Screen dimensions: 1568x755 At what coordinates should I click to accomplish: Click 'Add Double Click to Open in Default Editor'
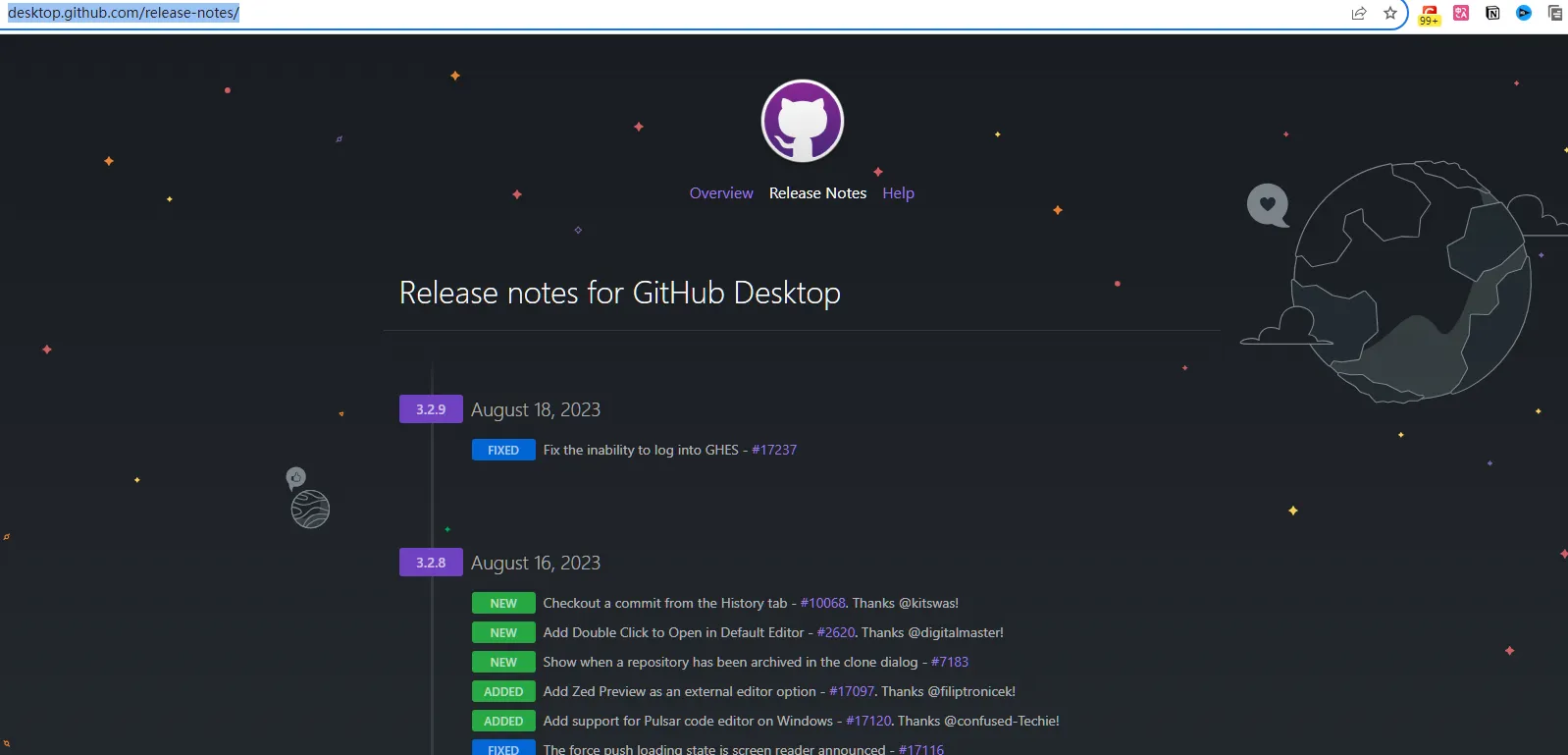[674, 632]
